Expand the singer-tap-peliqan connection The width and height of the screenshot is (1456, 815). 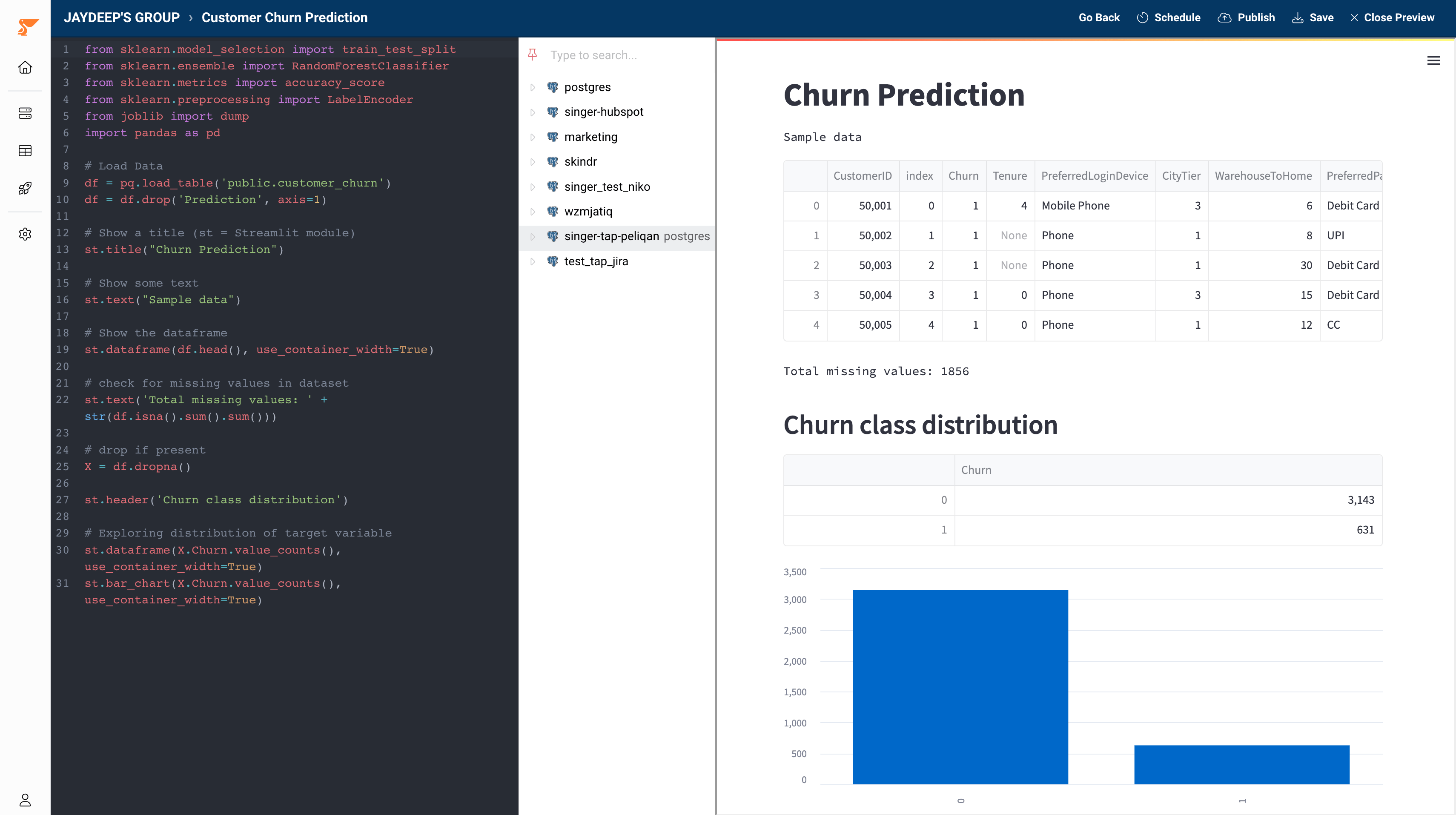coord(533,236)
